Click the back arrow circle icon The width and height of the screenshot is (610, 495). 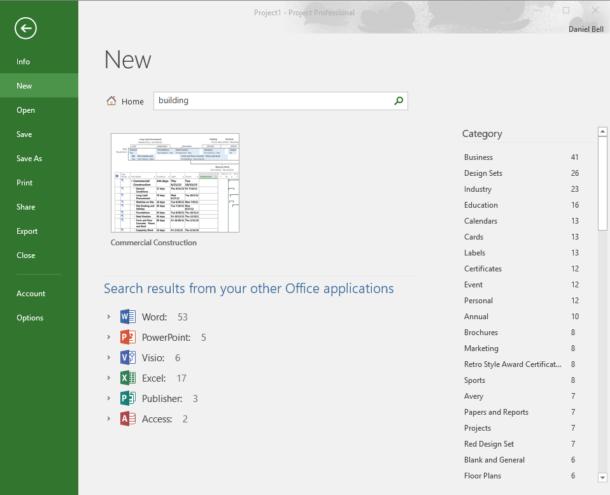coord(26,28)
